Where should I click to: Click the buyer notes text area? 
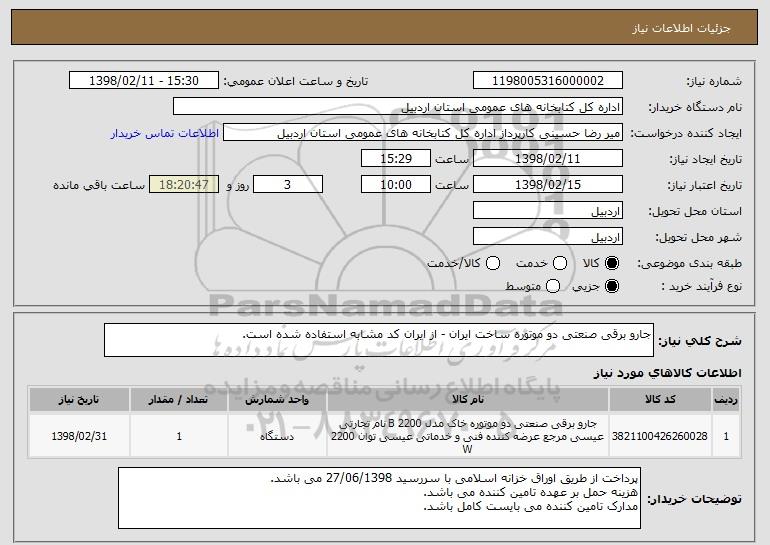pos(380,498)
